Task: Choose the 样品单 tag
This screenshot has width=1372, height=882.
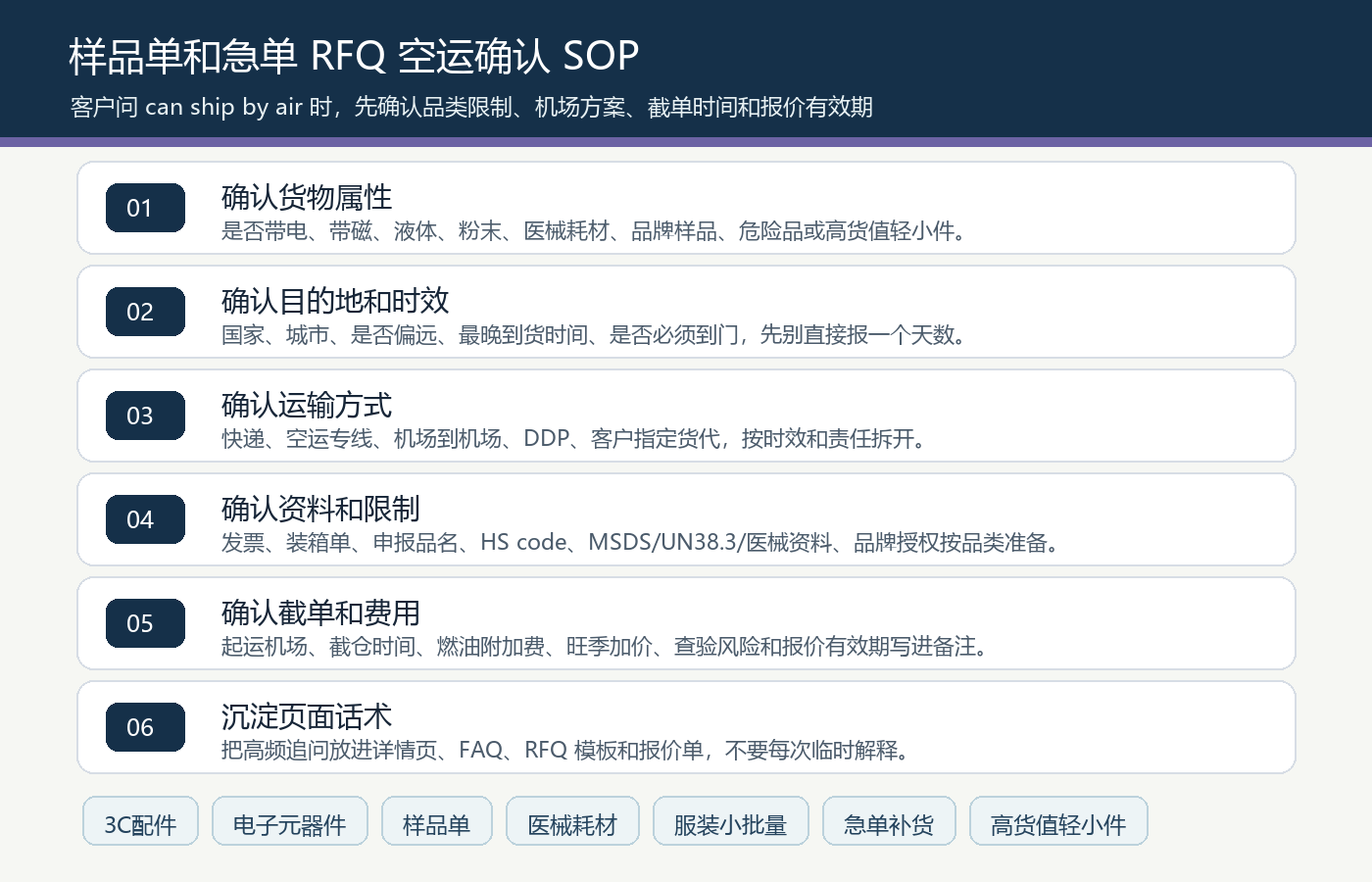Action: click(x=437, y=821)
